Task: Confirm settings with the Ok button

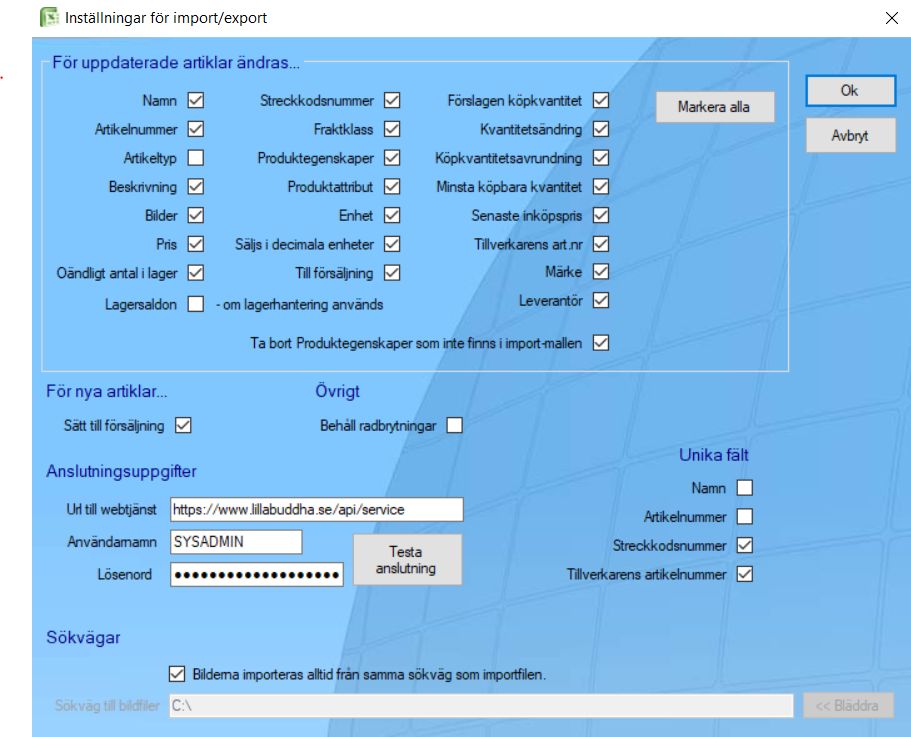Action: click(x=850, y=91)
